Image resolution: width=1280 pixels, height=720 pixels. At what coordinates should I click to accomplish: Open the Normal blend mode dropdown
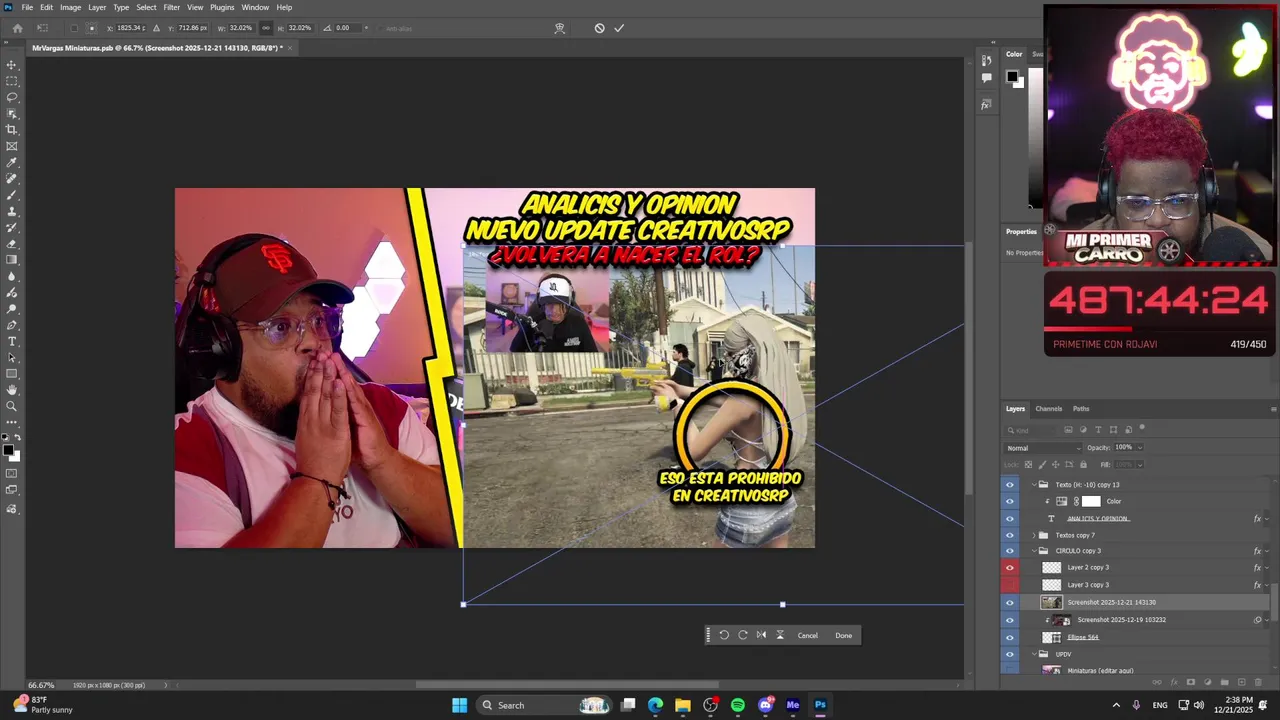1043,448
